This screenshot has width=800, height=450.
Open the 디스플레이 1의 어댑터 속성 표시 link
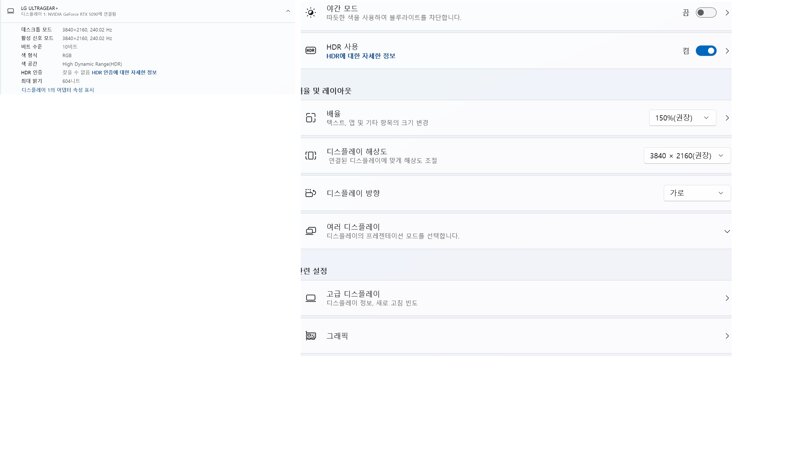(58, 90)
